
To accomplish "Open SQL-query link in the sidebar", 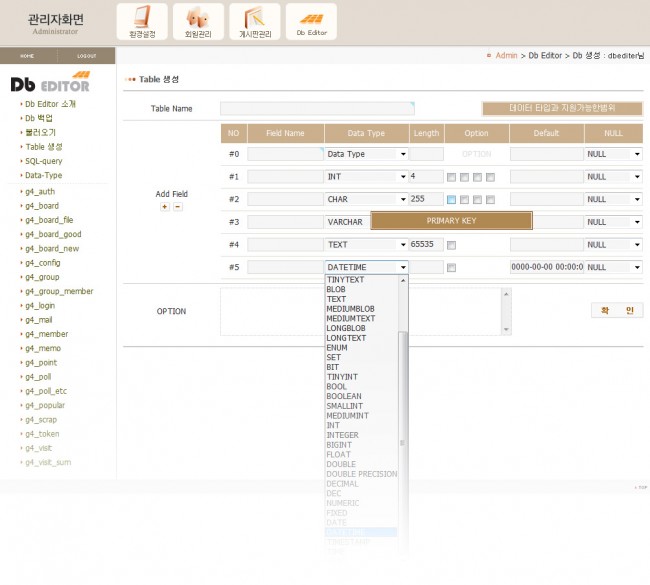I will (x=44, y=161).
